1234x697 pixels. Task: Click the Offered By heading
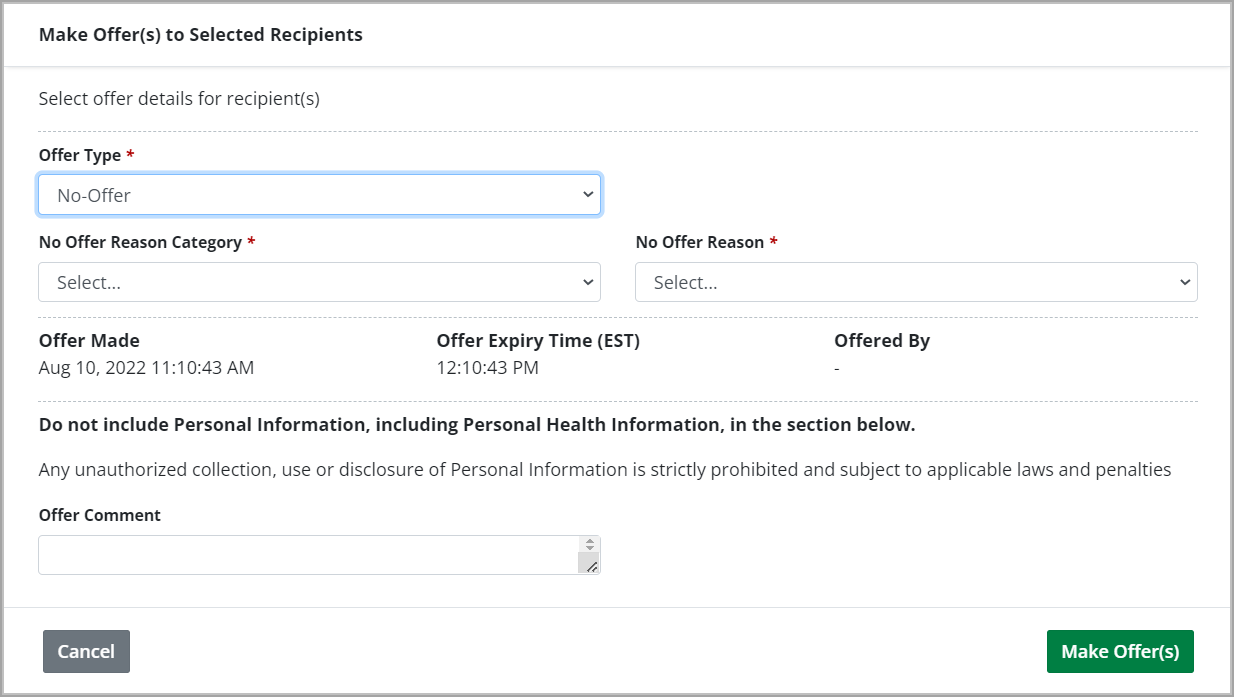pyautogui.click(x=882, y=341)
